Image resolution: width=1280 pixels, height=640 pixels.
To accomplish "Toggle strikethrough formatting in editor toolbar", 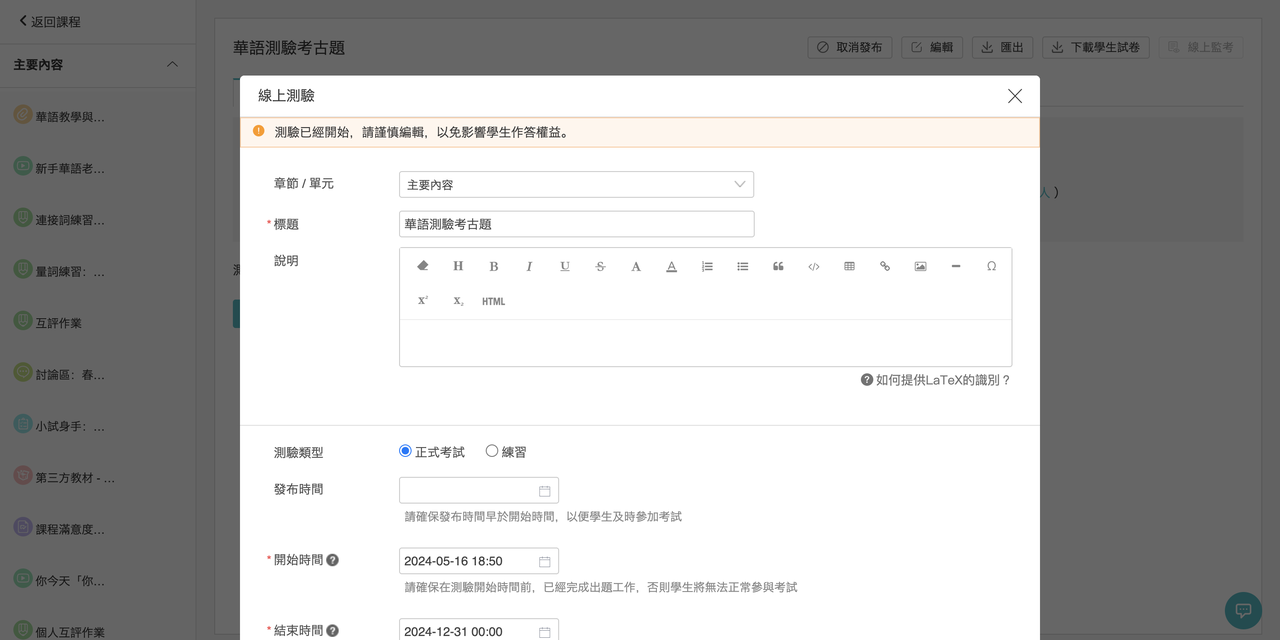I will pyautogui.click(x=600, y=266).
